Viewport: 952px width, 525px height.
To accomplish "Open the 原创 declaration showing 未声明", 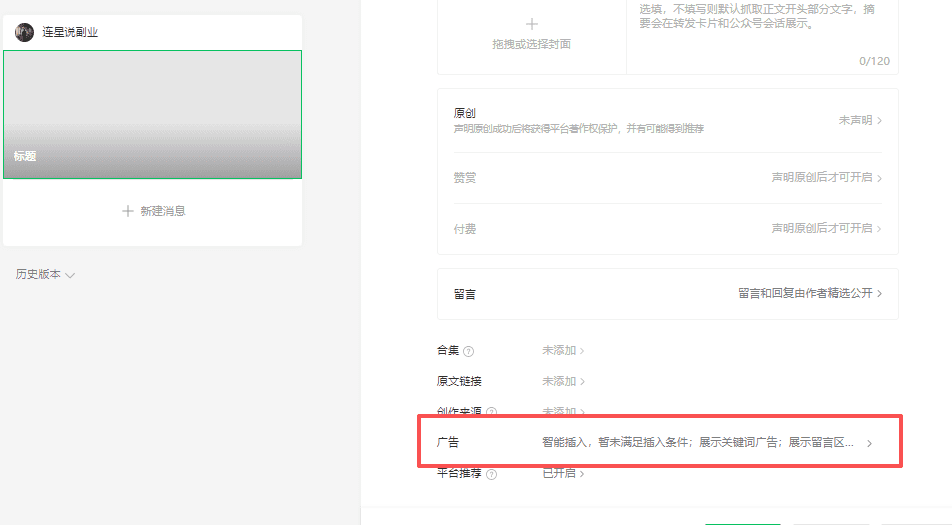I will click(860, 120).
